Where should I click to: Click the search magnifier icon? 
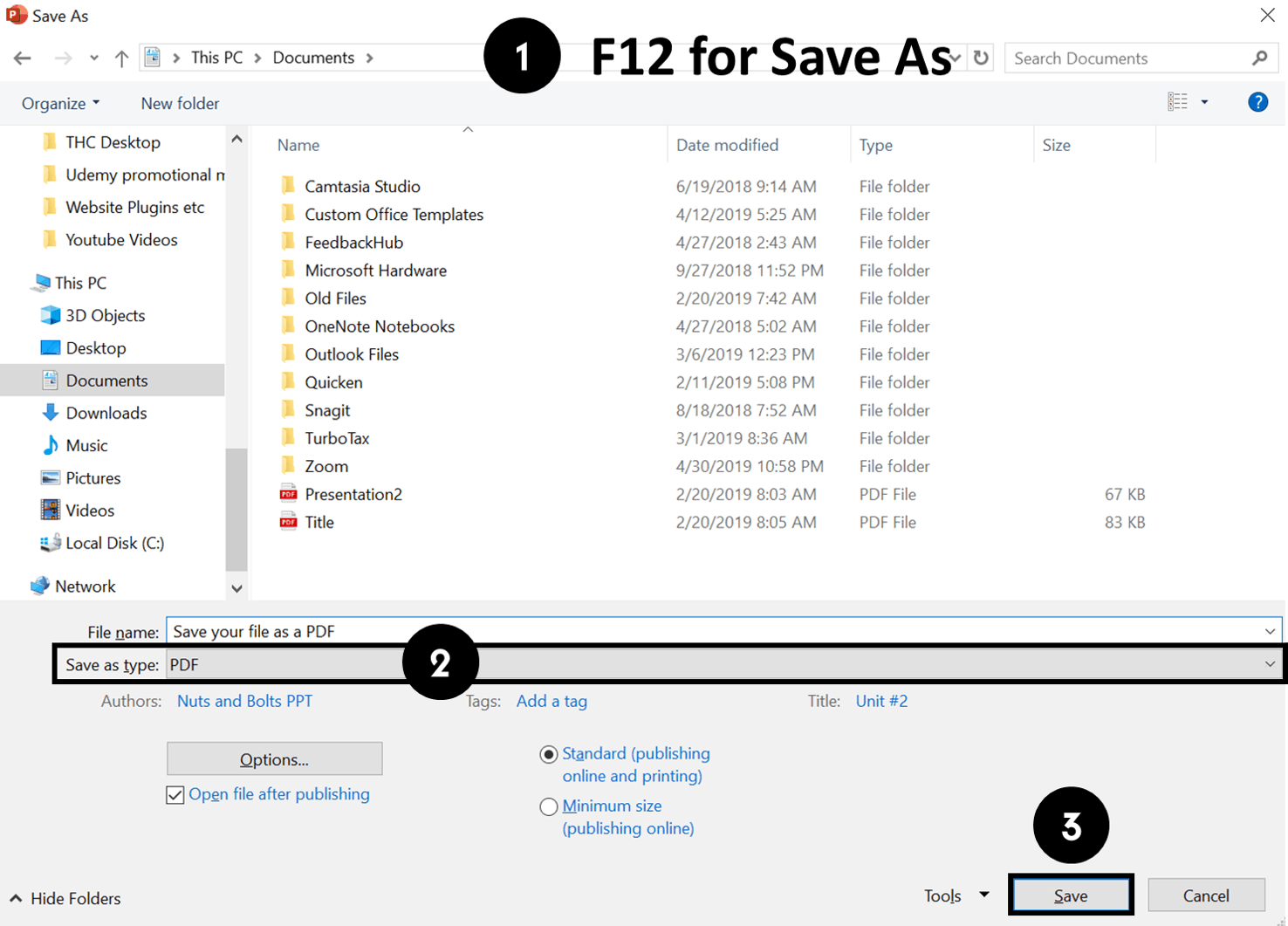click(1259, 58)
